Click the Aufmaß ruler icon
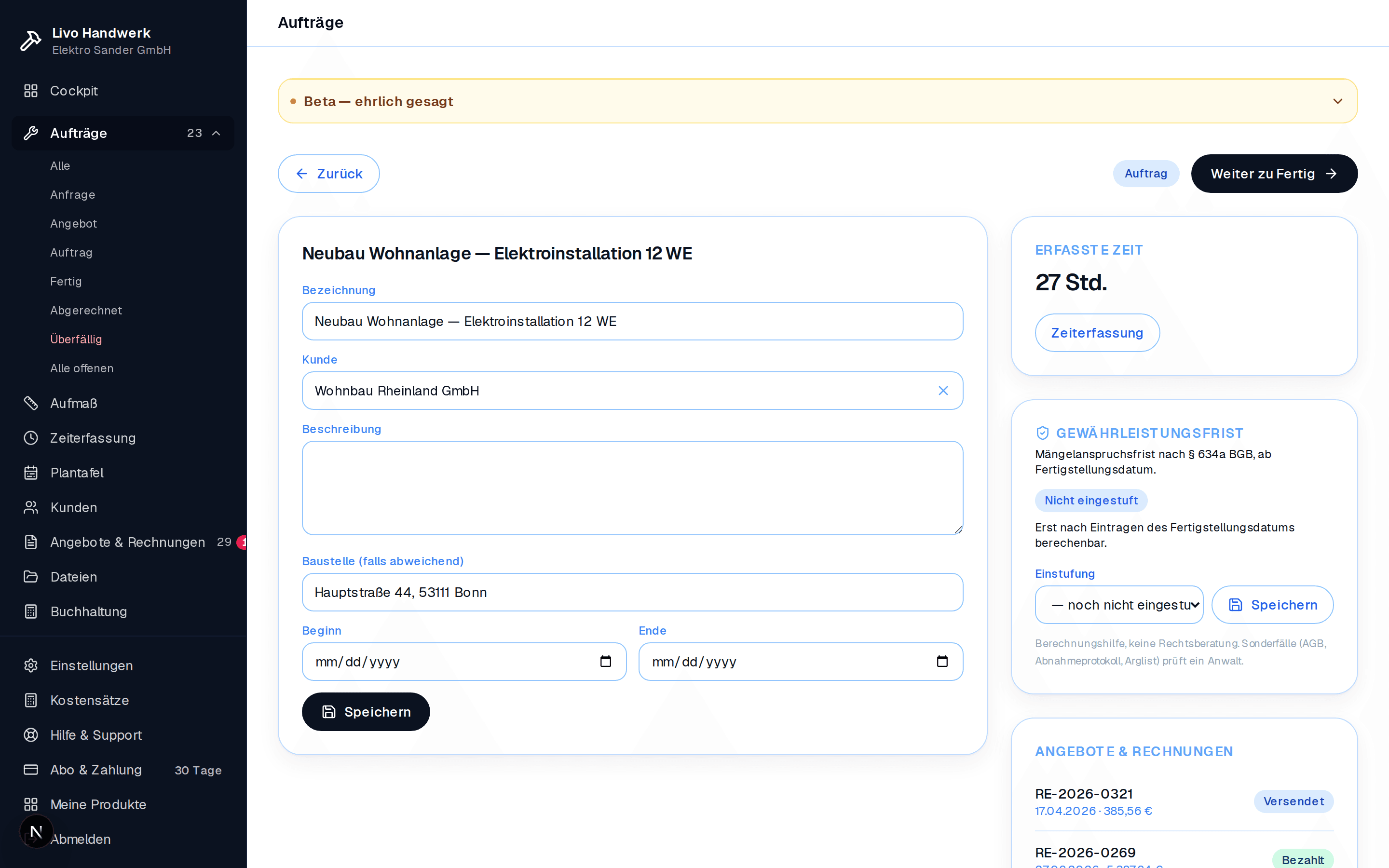The width and height of the screenshot is (1389, 868). [31, 403]
